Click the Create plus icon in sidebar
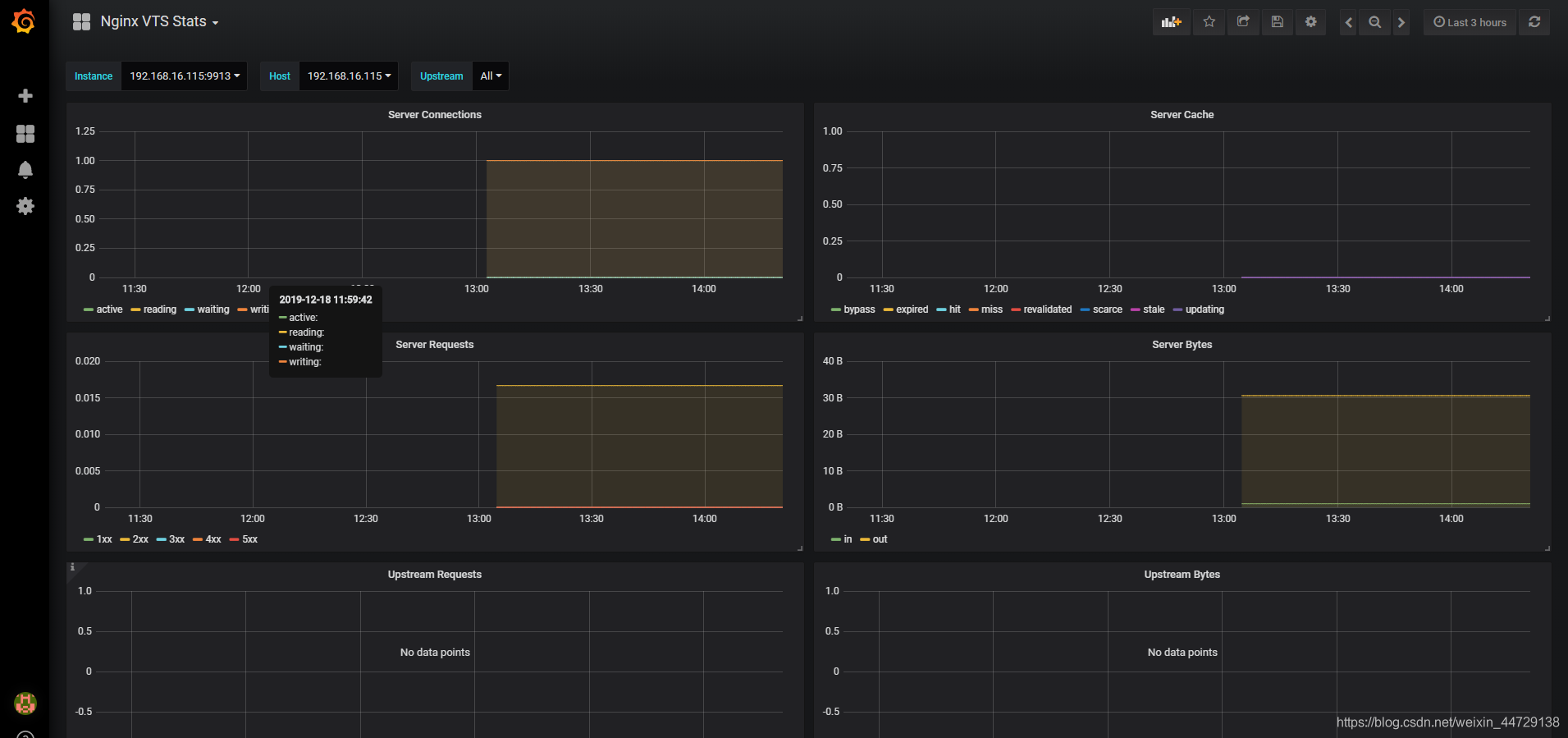The width and height of the screenshot is (1568, 738). tap(25, 96)
